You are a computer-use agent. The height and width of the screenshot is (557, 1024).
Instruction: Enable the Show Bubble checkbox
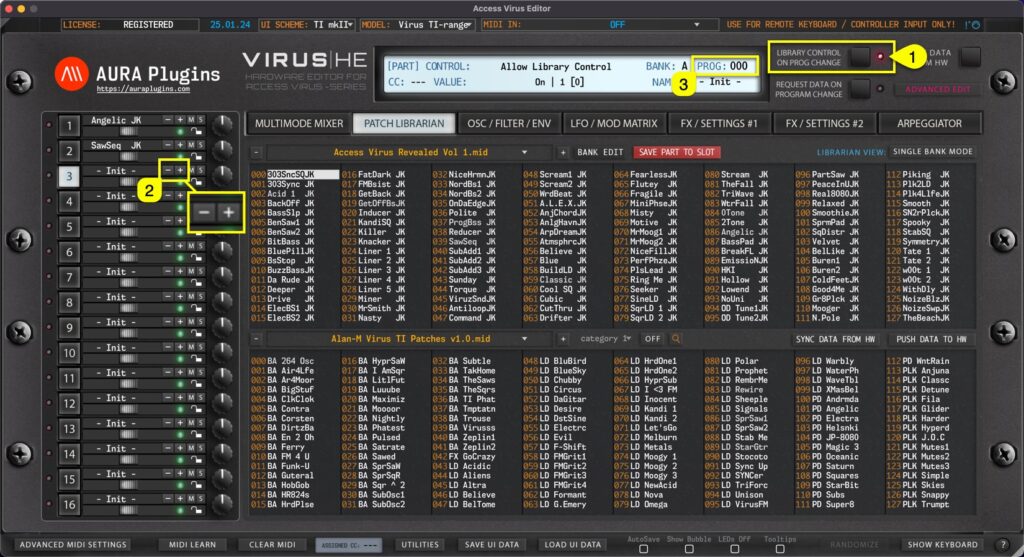pos(689,549)
